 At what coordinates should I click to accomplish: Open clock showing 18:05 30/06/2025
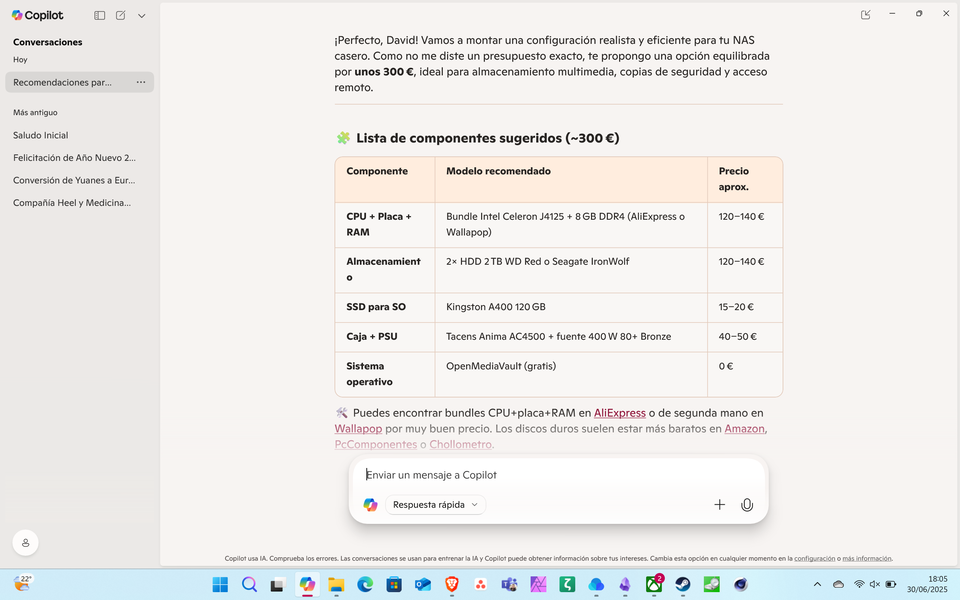[x=927, y=584]
